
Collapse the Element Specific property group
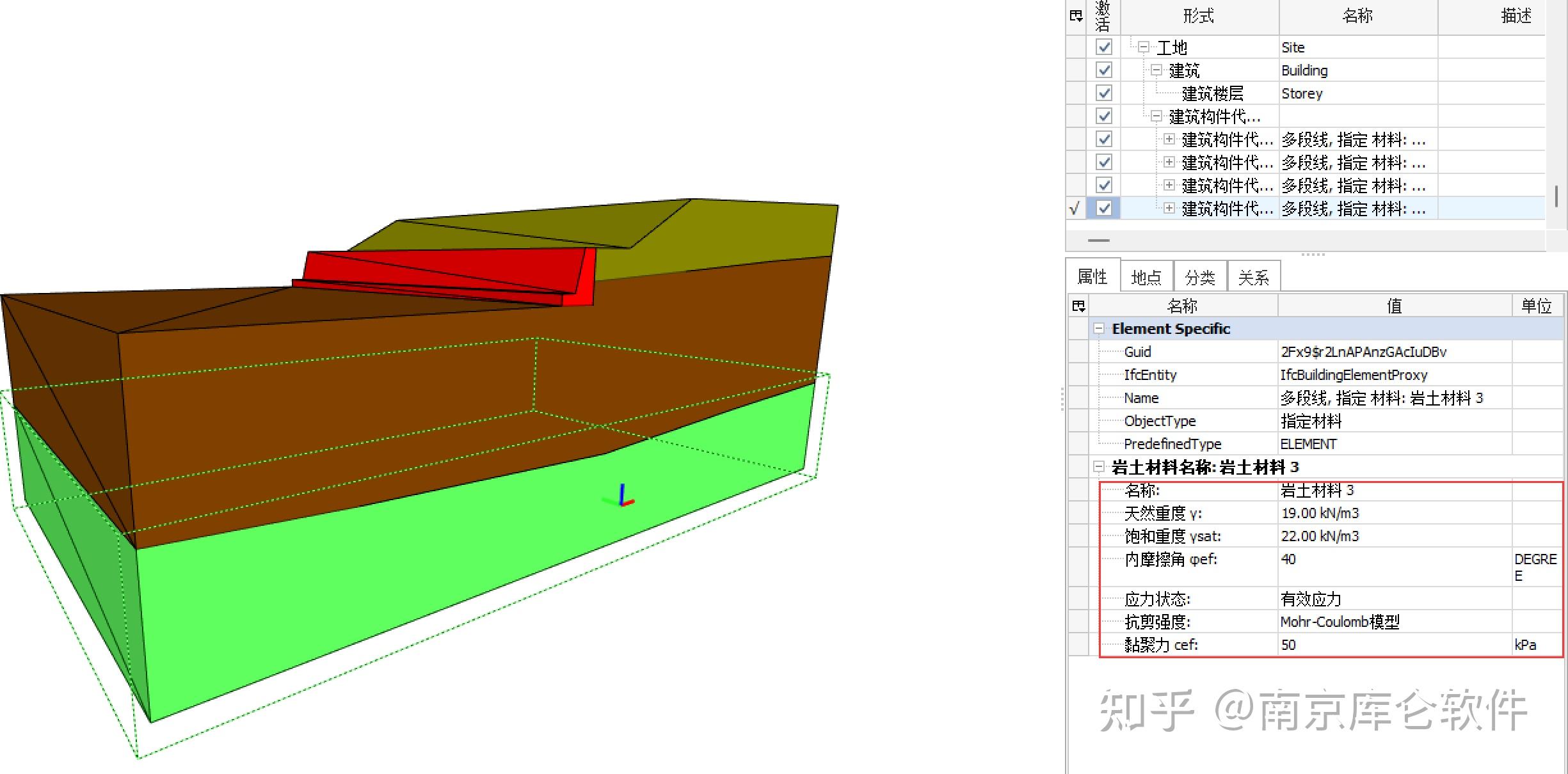pos(1099,329)
